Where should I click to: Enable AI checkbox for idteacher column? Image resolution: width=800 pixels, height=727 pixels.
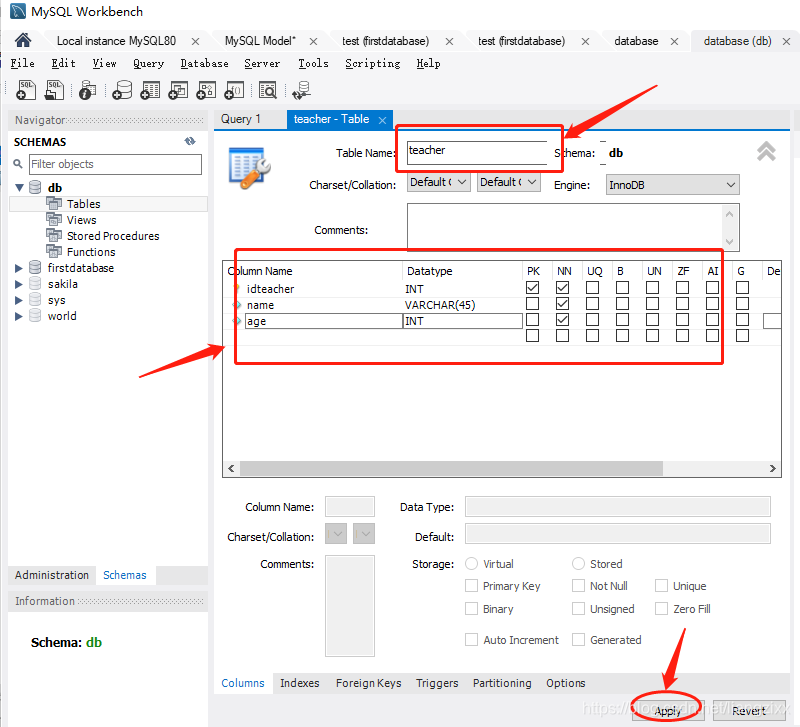(712, 288)
